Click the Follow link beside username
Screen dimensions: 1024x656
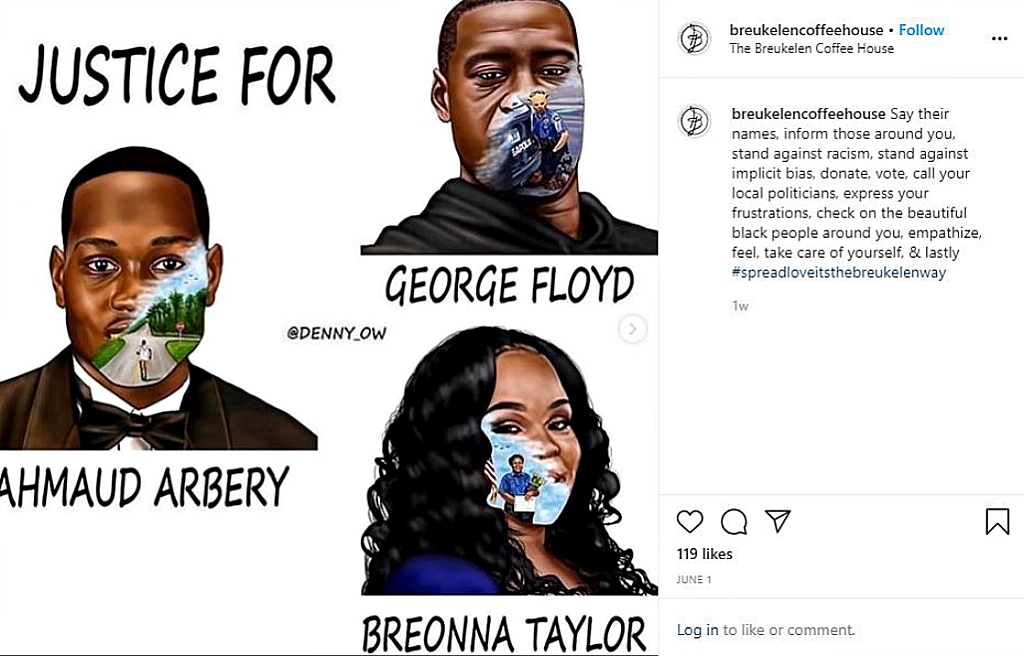point(921,30)
